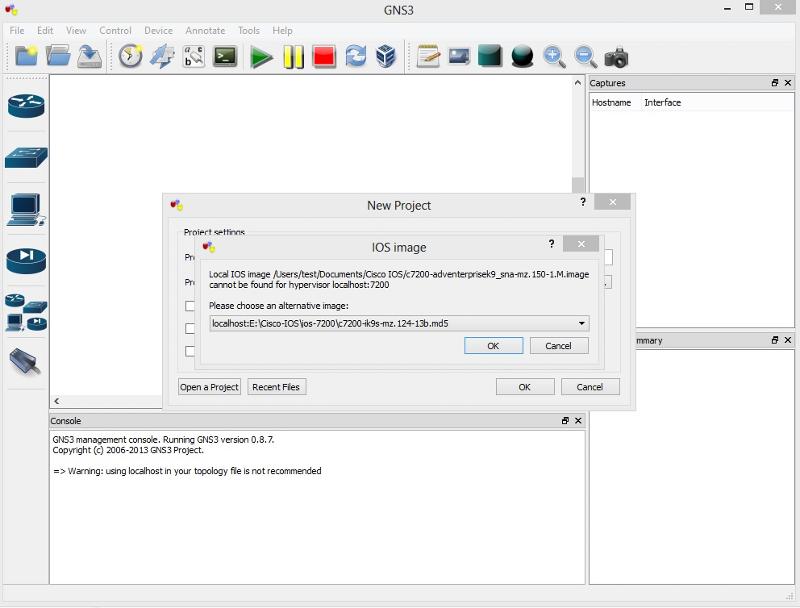800x608 pixels.
Task: Click OK in the New Project dialog
Action: pyautogui.click(x=525, y=387)
